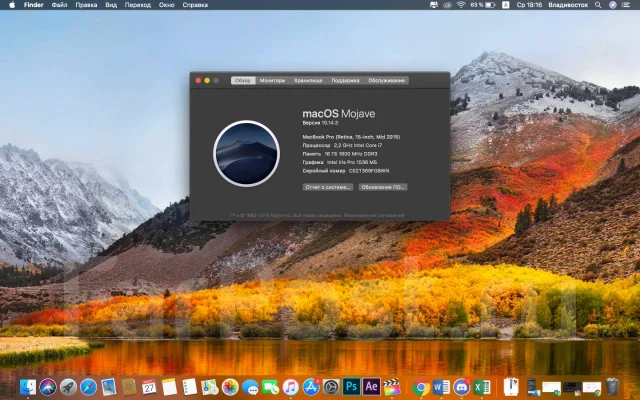Open the Apple menu
The height and width of the screenshot is (400, 640).
tap(12, 5)
